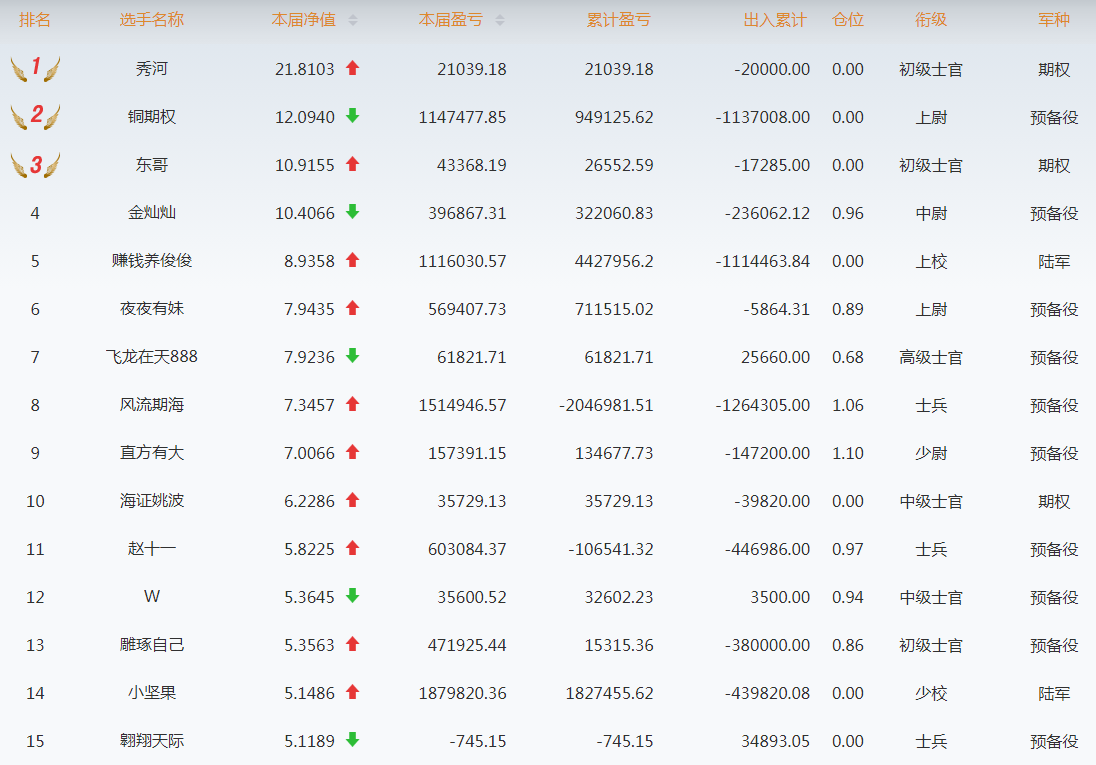Image resolution: width=1096 pixels, height=765 pixels.
Task: Click green down arrow in 飞龙在天888 row
Action: 352,356
